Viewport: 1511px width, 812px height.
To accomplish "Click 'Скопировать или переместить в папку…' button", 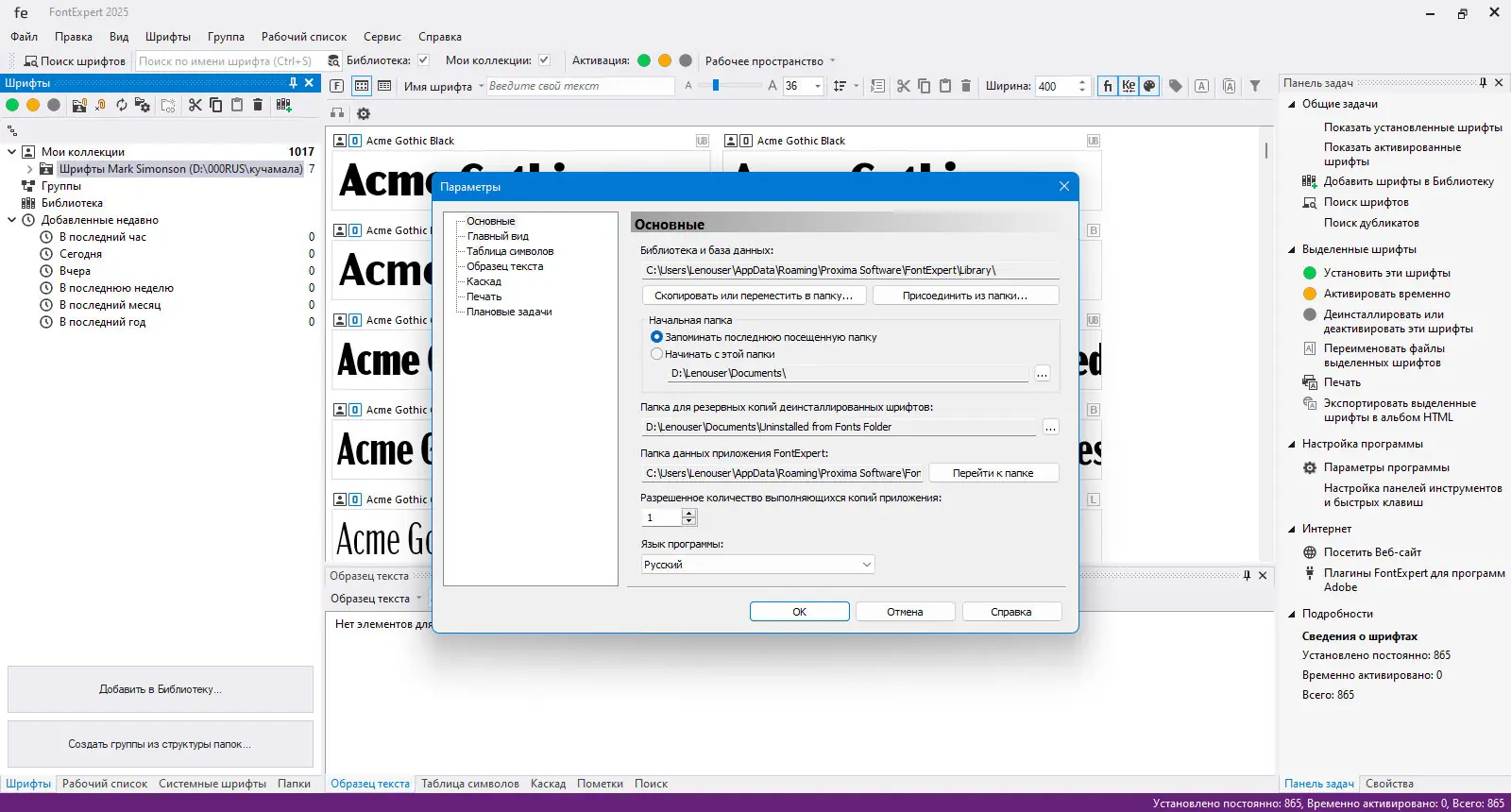I will [x=754, y=296].
